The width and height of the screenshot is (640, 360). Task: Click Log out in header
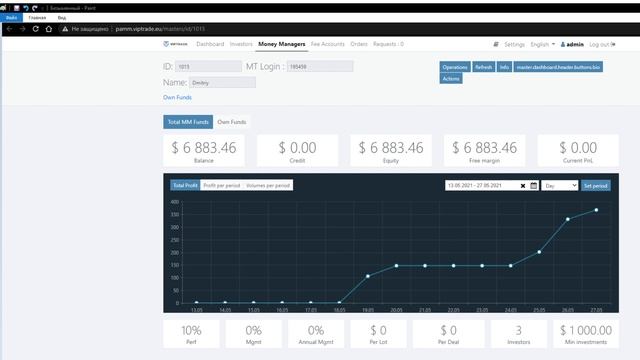point(602,44)
